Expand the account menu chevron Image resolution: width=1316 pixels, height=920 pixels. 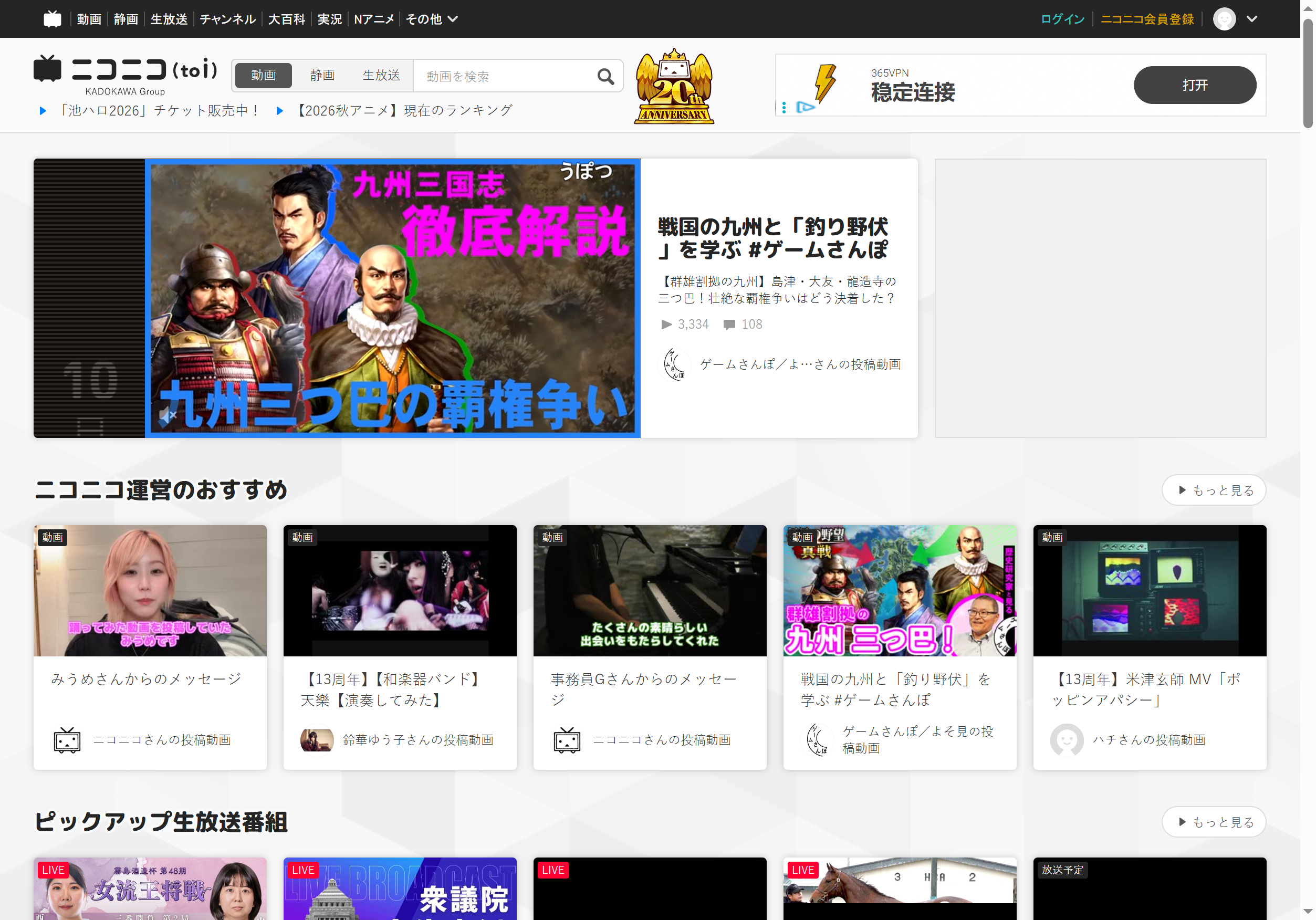click(x=1252, y=19)
